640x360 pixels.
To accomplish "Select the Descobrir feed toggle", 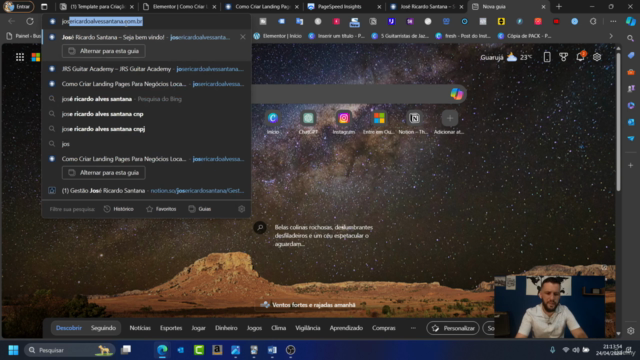I will [x=69, y=328].
